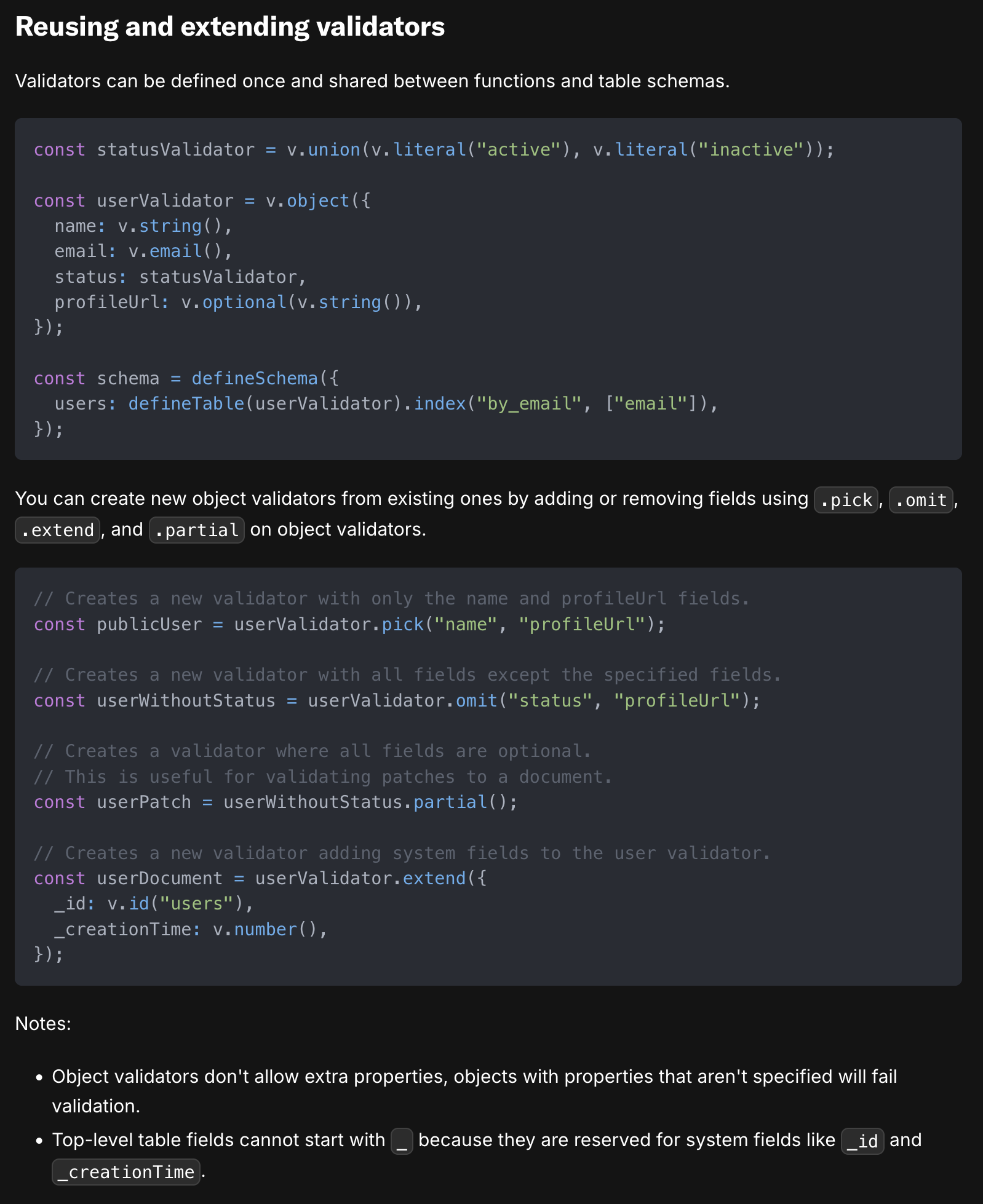The image size is (983, 1204).
Task: Click the comment about validating patches
Action: 323,777
